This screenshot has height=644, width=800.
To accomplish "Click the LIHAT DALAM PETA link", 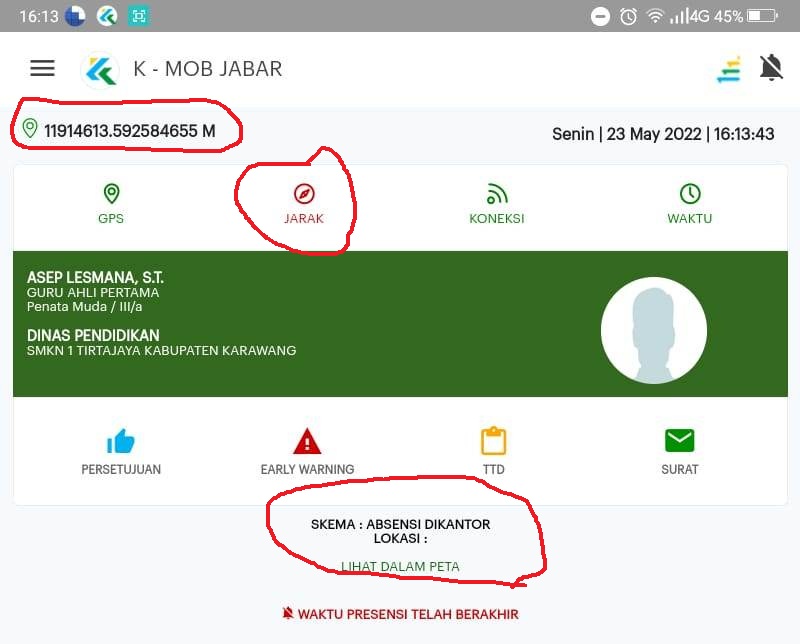I will click(x=401, y=566).
